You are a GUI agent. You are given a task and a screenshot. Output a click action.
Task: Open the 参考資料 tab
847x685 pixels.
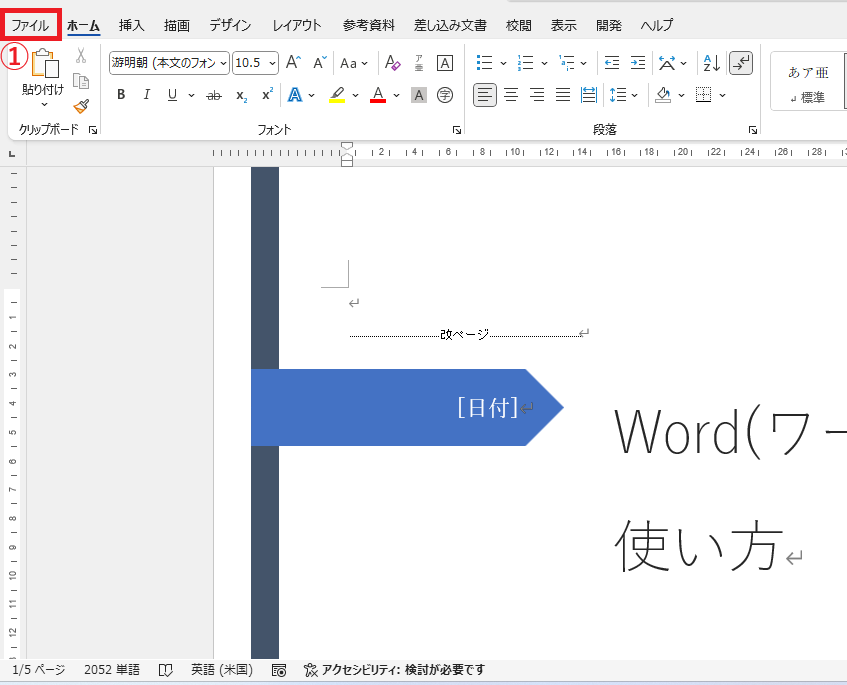click(x=369, y=25)
